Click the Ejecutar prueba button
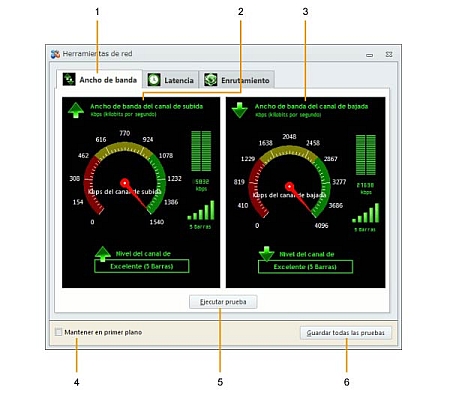This screenshot has height=395, width=450. (223, 302)
